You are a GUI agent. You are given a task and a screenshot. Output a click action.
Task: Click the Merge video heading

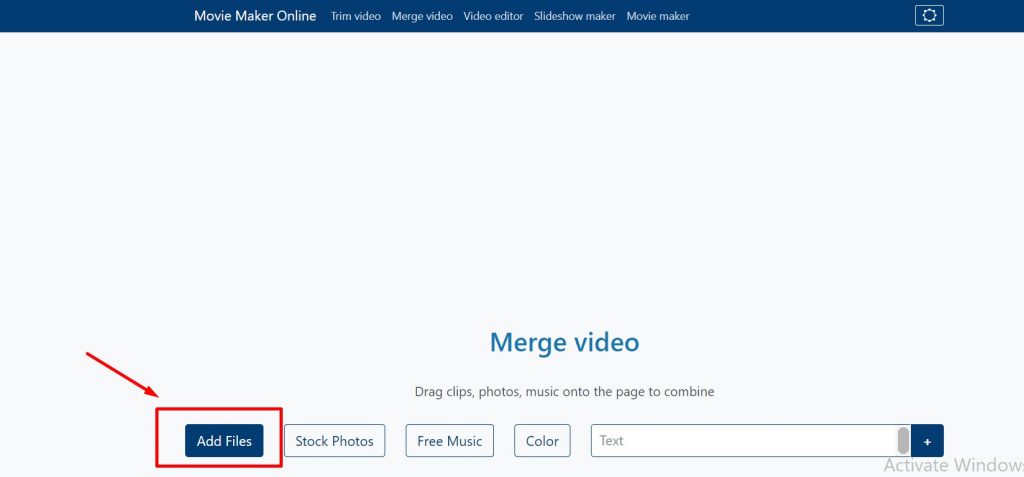pos(564,342)
